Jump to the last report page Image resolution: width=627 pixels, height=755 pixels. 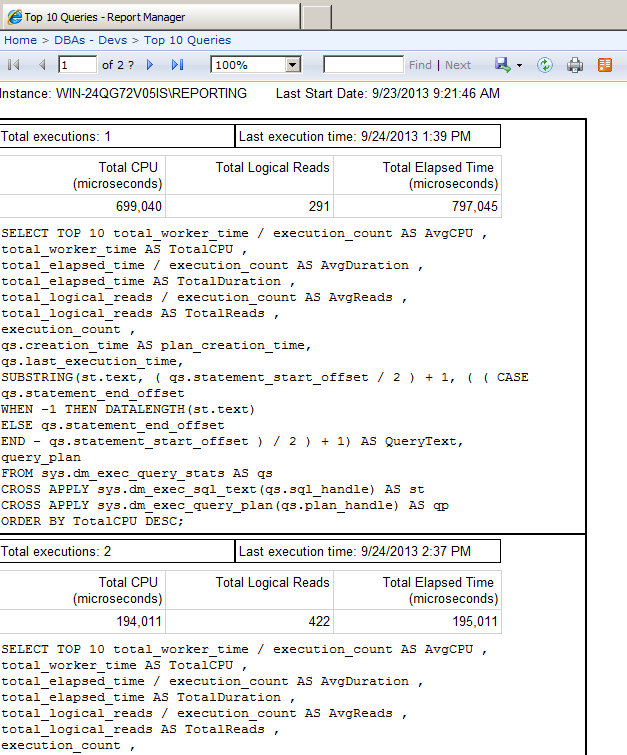pyautogui.click(x=177, y=65)
